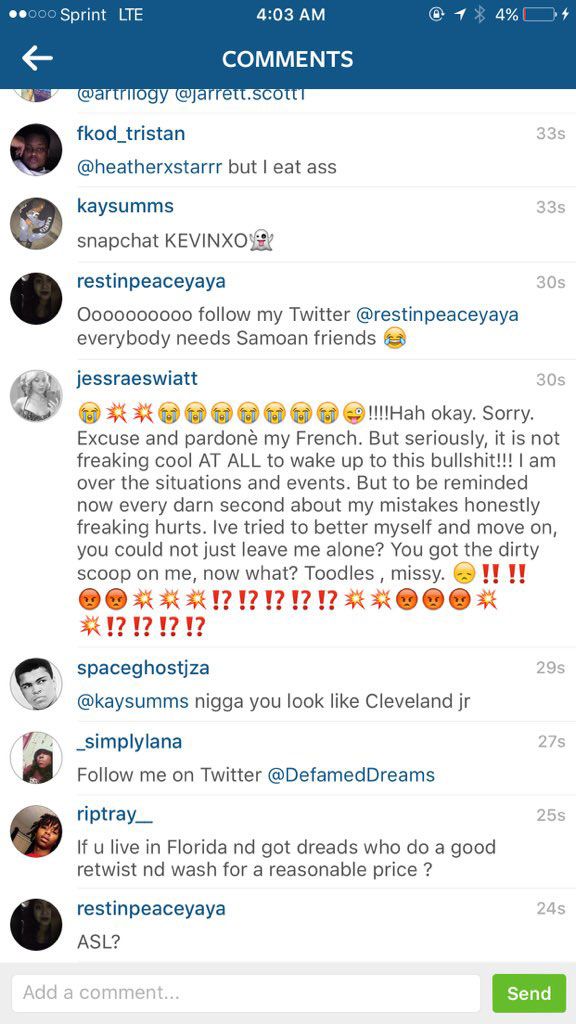Tap the location arrow icon in status bar

pyautogui.click(x=459, y=14)
